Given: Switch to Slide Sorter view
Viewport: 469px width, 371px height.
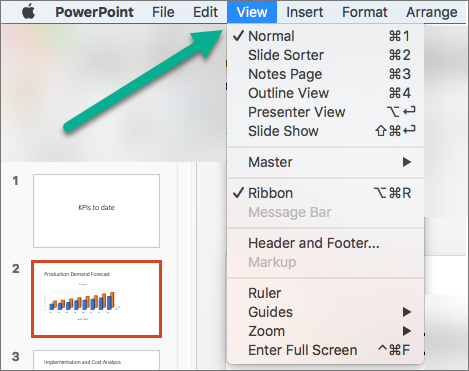Looking at the screenshot, I should (325, 55).
